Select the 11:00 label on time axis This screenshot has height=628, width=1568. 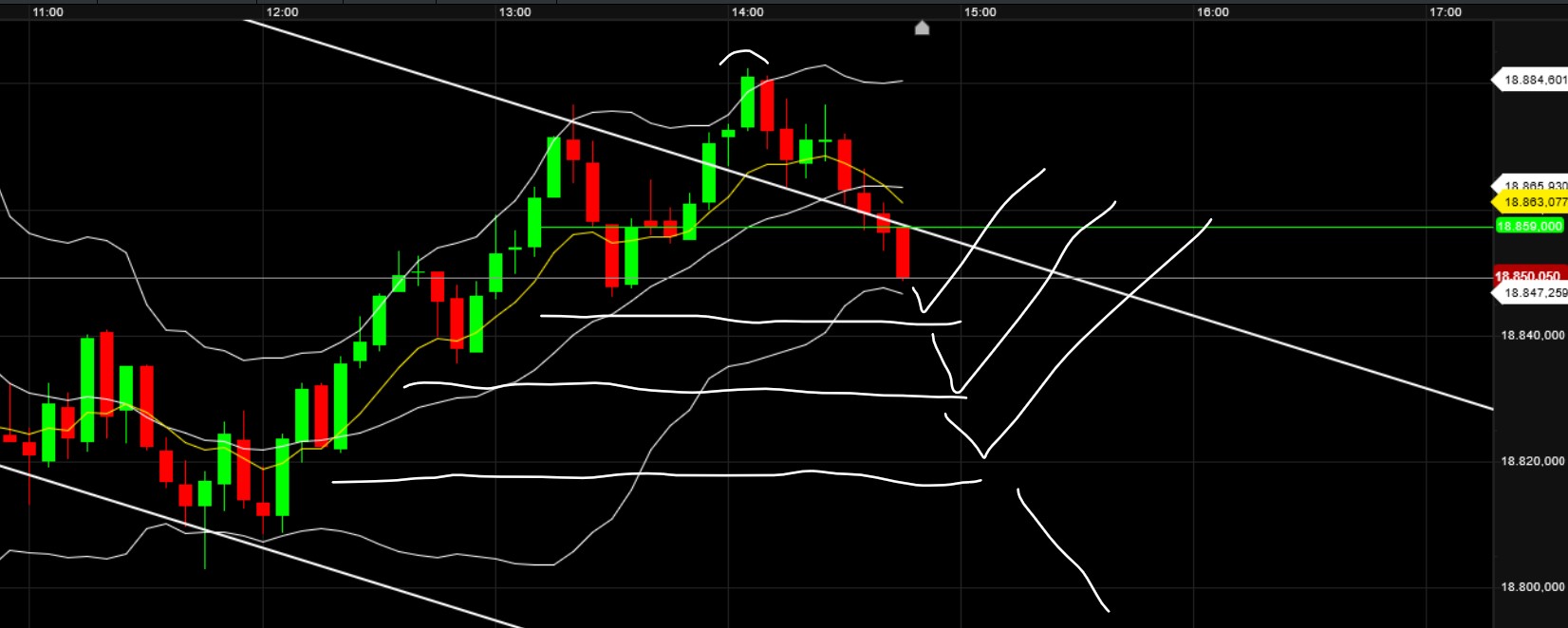click(47, 12)
